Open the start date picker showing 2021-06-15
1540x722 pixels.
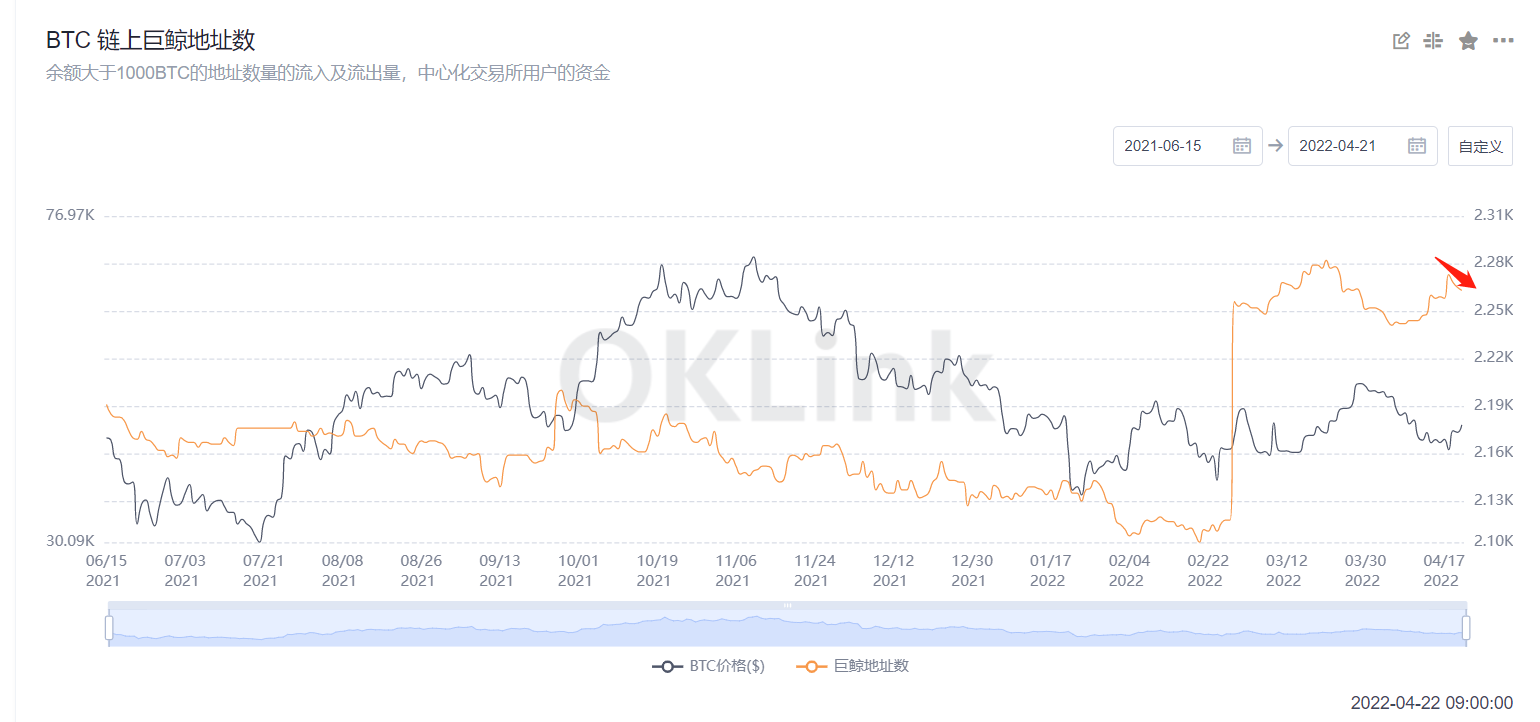click(1188, 145)
